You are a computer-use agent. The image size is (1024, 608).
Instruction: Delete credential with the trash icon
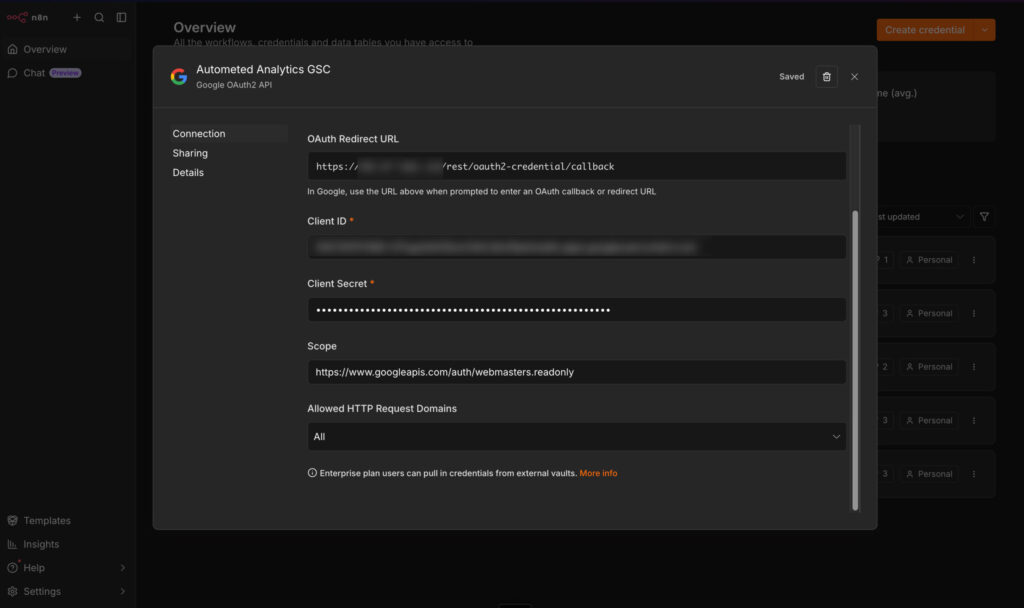point(826,76)
